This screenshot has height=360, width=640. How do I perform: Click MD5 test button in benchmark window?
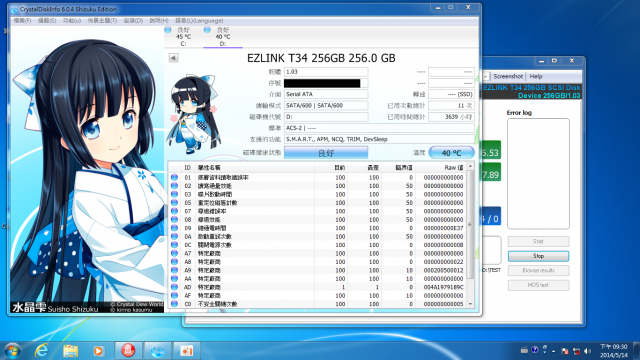pos(538,285)
